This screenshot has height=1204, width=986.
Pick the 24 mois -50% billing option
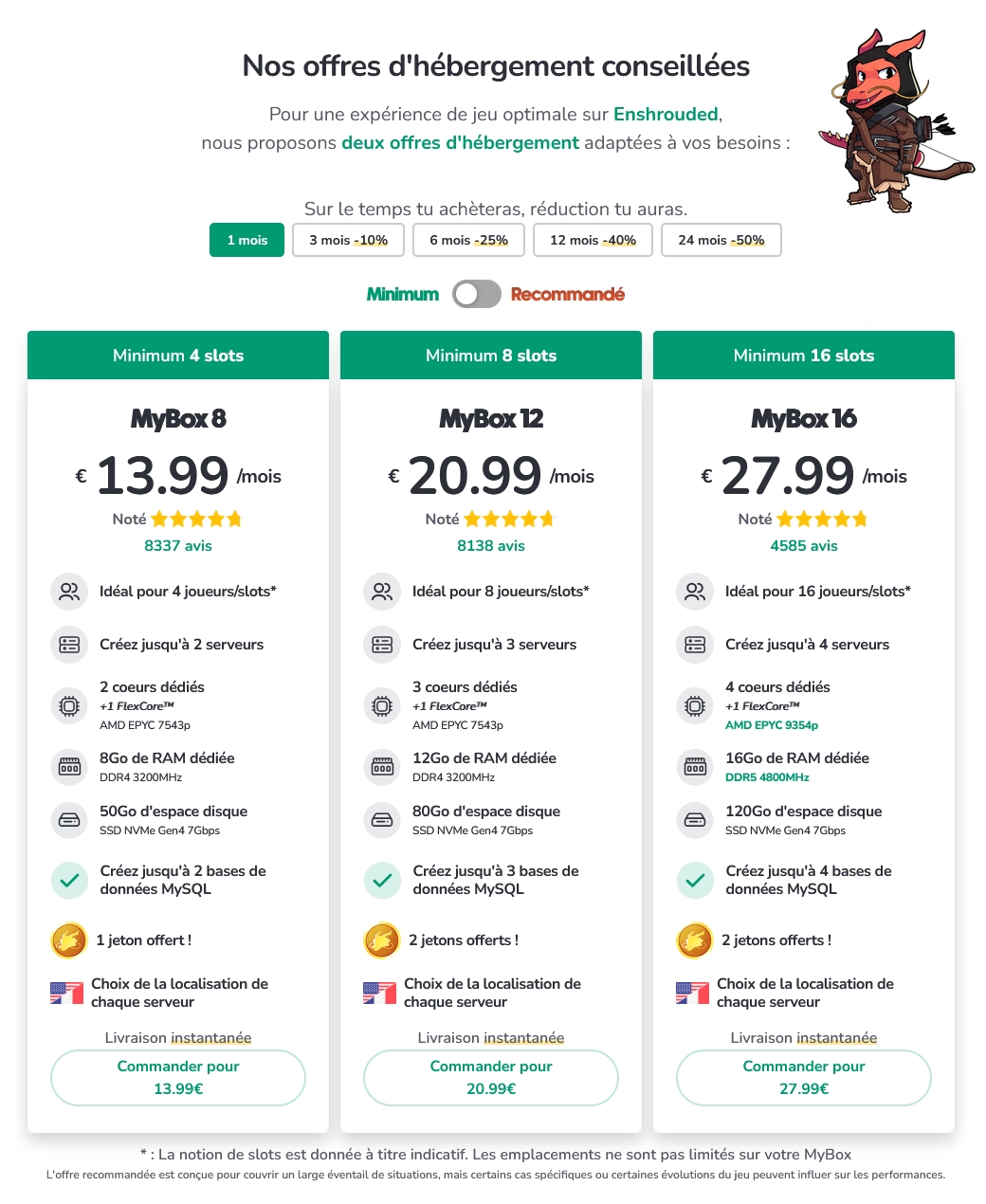pyautogui.click(x=721, y=240)
